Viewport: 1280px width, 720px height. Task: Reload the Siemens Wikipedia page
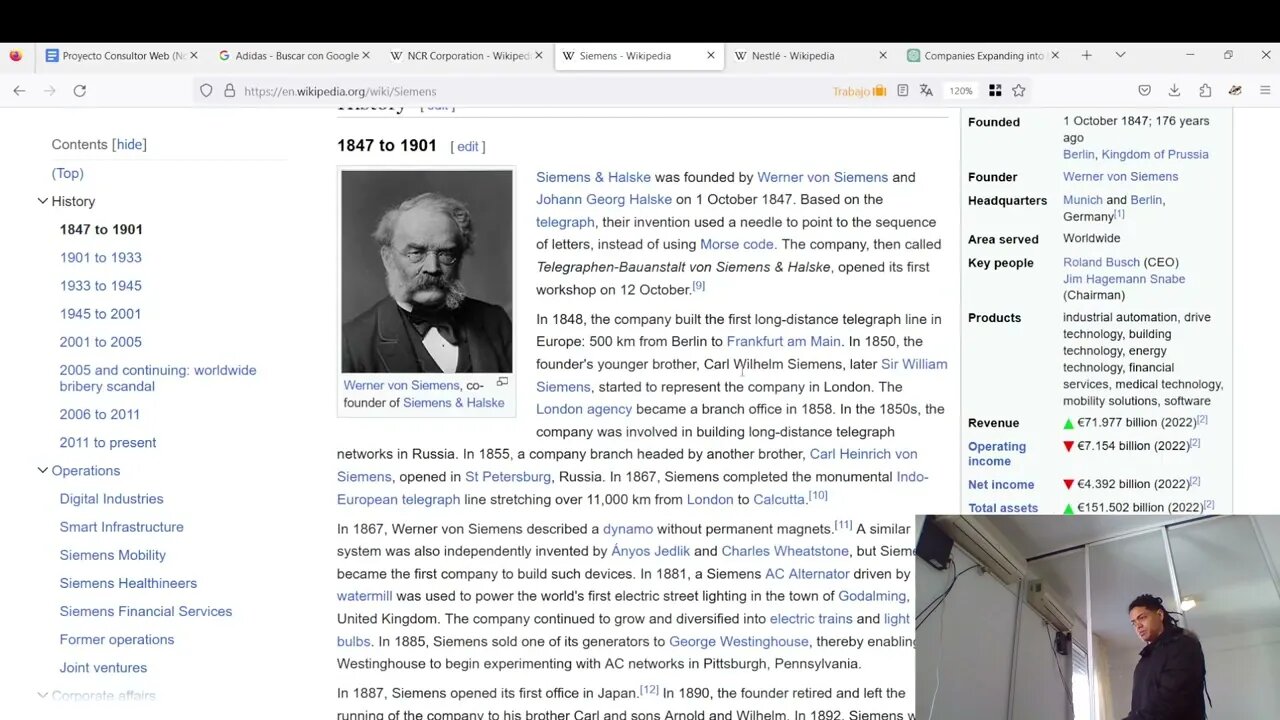[x=80, y=90]
